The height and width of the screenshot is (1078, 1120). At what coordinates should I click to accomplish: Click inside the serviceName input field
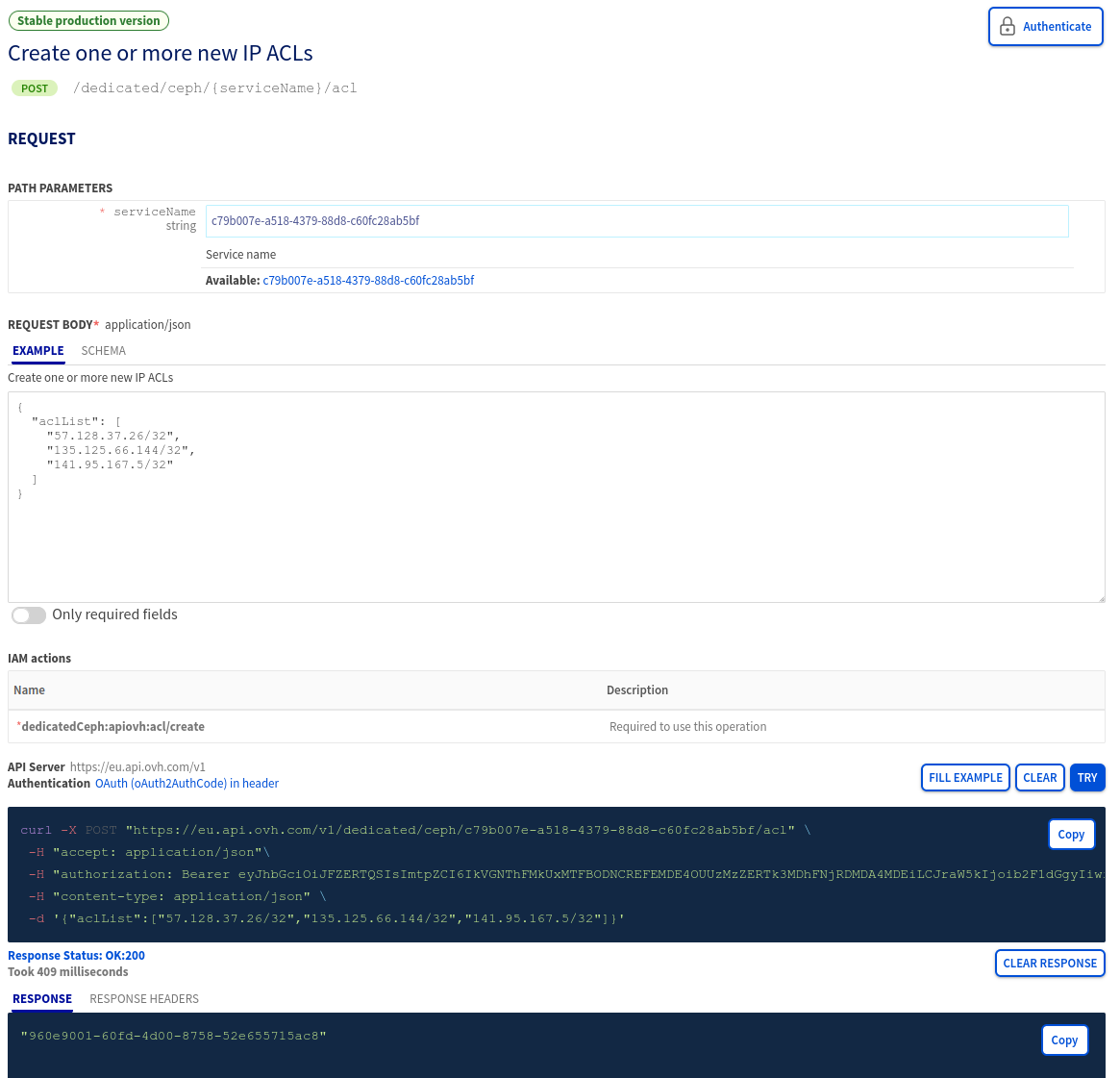tap(637, 220)
